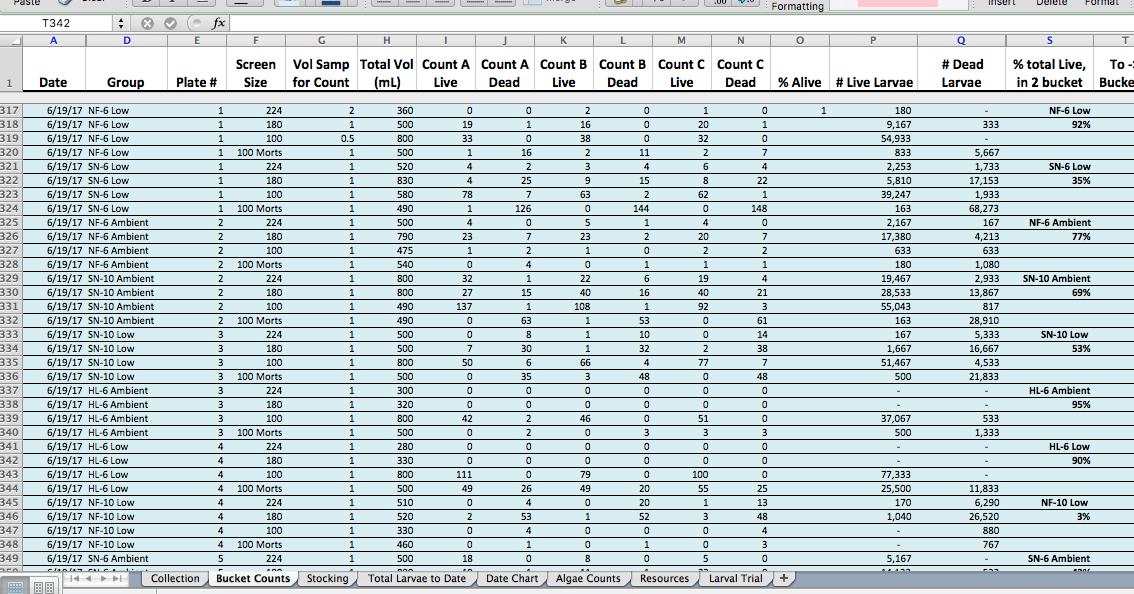1134x594 pixels.
Task: Click the 100 Morts cell in row 320
Action: (255, 153)
